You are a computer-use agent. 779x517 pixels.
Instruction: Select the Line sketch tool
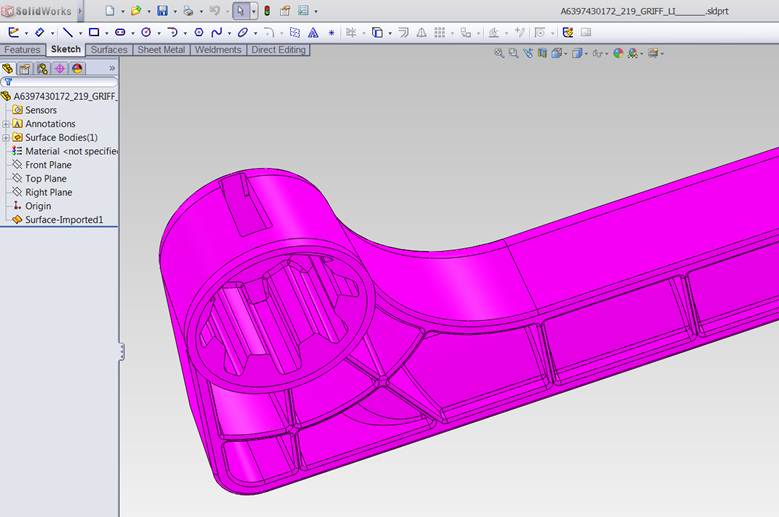tap(67, 32)
